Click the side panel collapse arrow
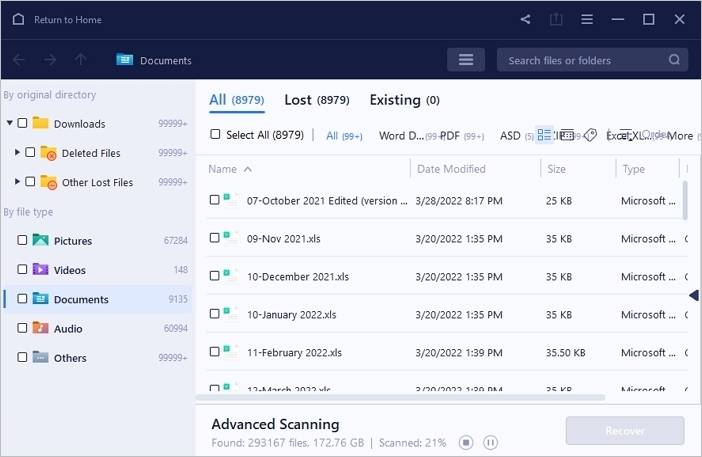The width and height of the screenshot is (702, 457). (x=694, y=295)
